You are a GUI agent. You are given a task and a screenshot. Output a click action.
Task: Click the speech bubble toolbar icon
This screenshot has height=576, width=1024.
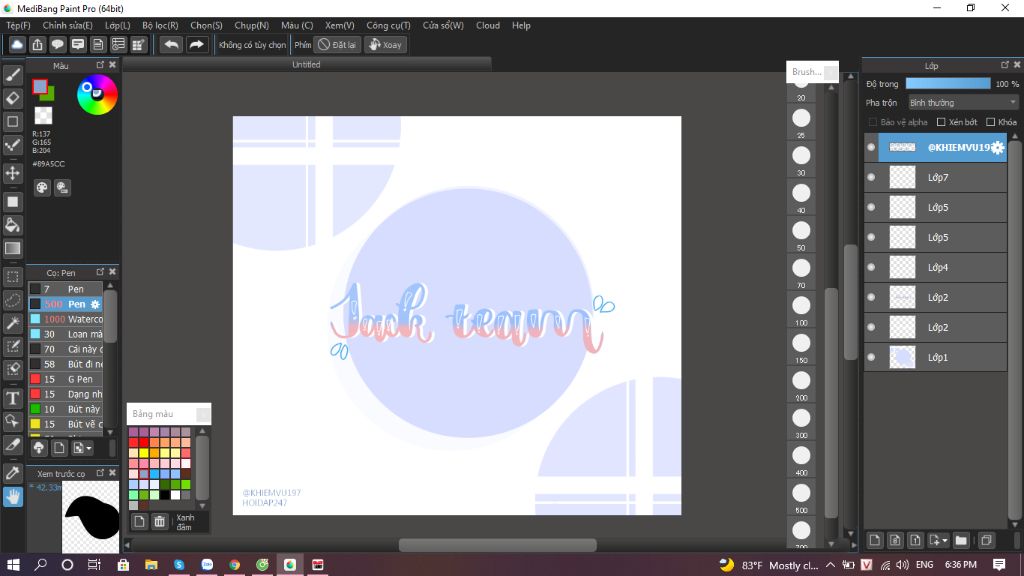[57, 44]
